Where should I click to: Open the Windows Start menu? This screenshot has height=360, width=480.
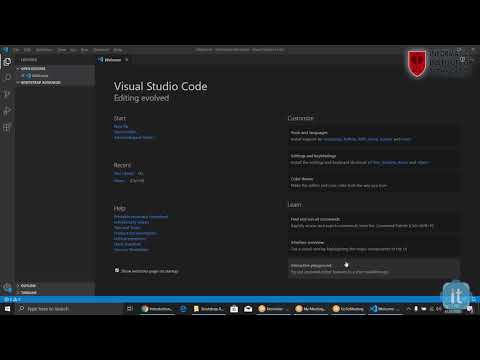[x=7, y=309]
